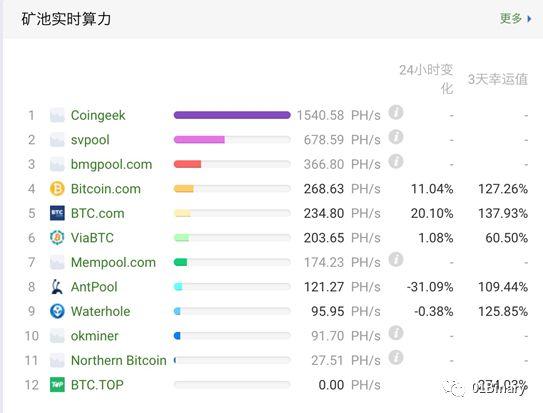Open the Northern Bitcoin pool link
Viewport: 543px width, 413px height.
pyautogui.click(x=118, y=361)
